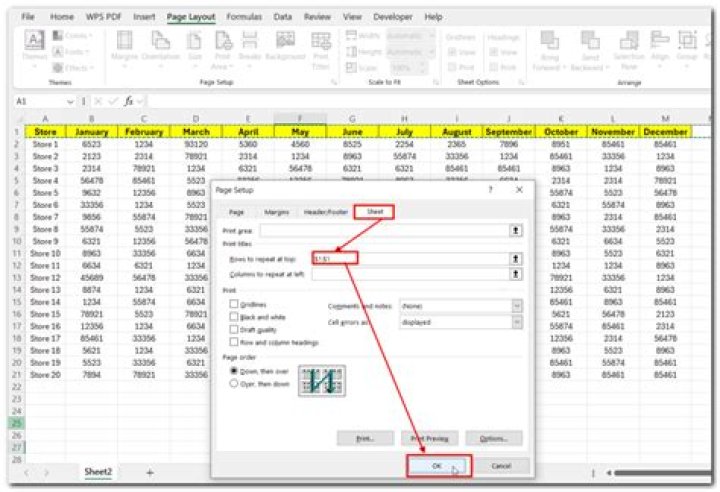Image resolution: width=720 pixels, height=492 pixels.
Task: Click the Options... button
Action: (494, 438)
